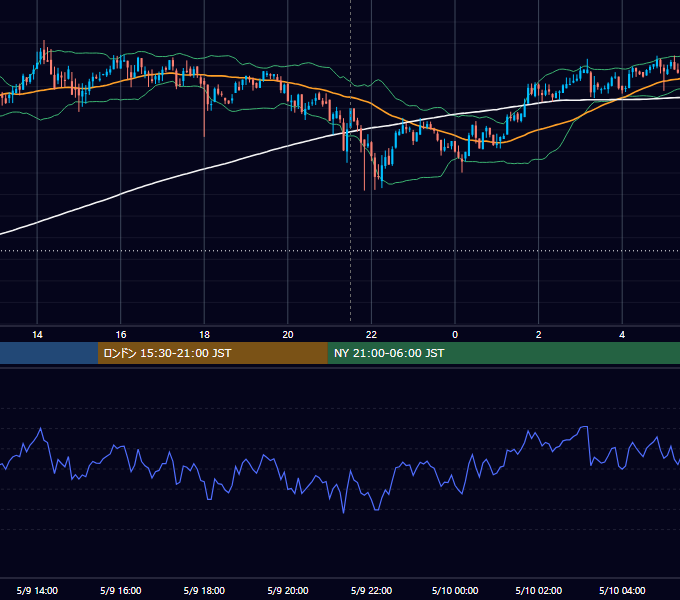This screenshot has width=680, height=600.
Task: Click the oscillator's flat-top peak after 02:00
Action: point(584,427)
